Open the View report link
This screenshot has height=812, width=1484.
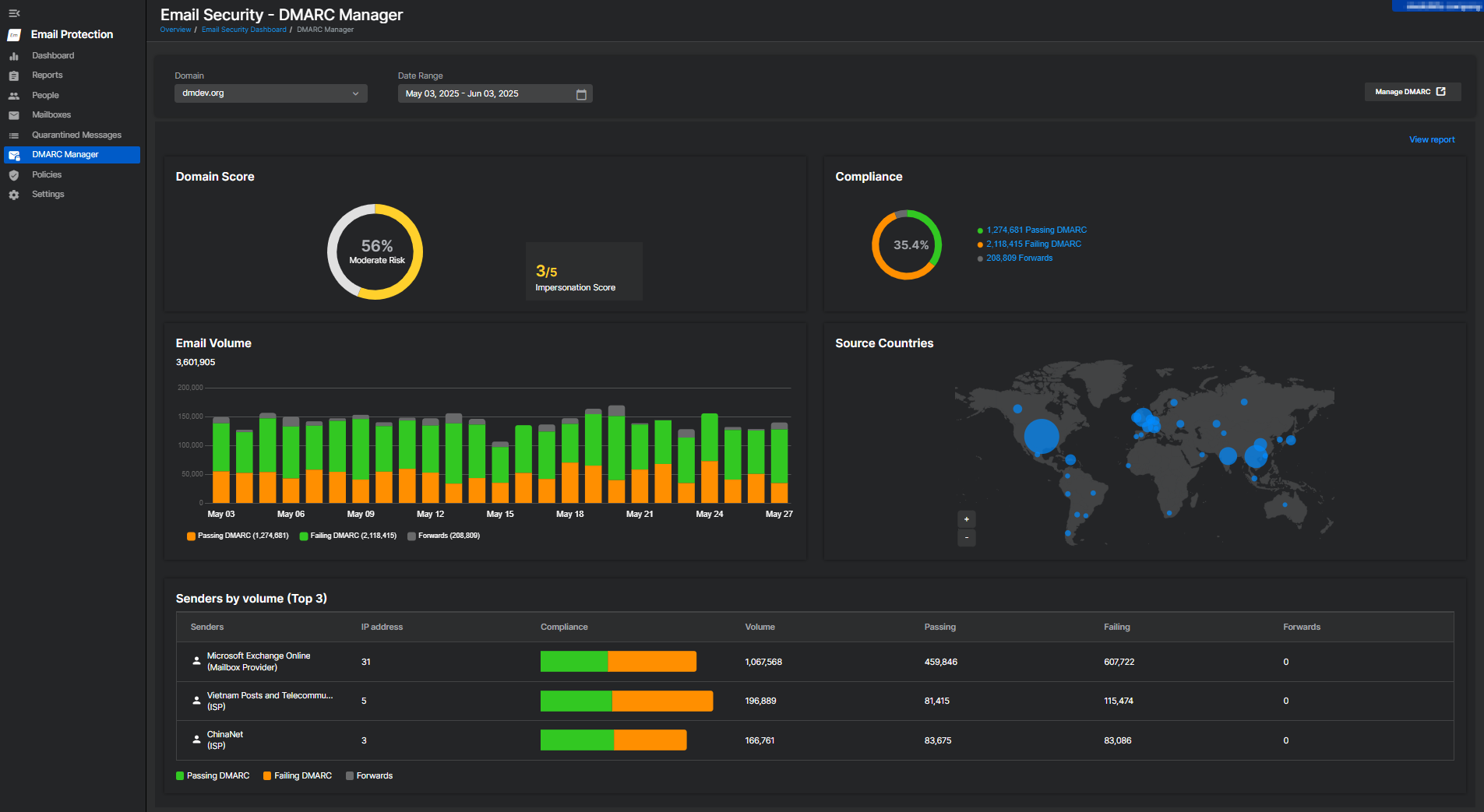1431,140
